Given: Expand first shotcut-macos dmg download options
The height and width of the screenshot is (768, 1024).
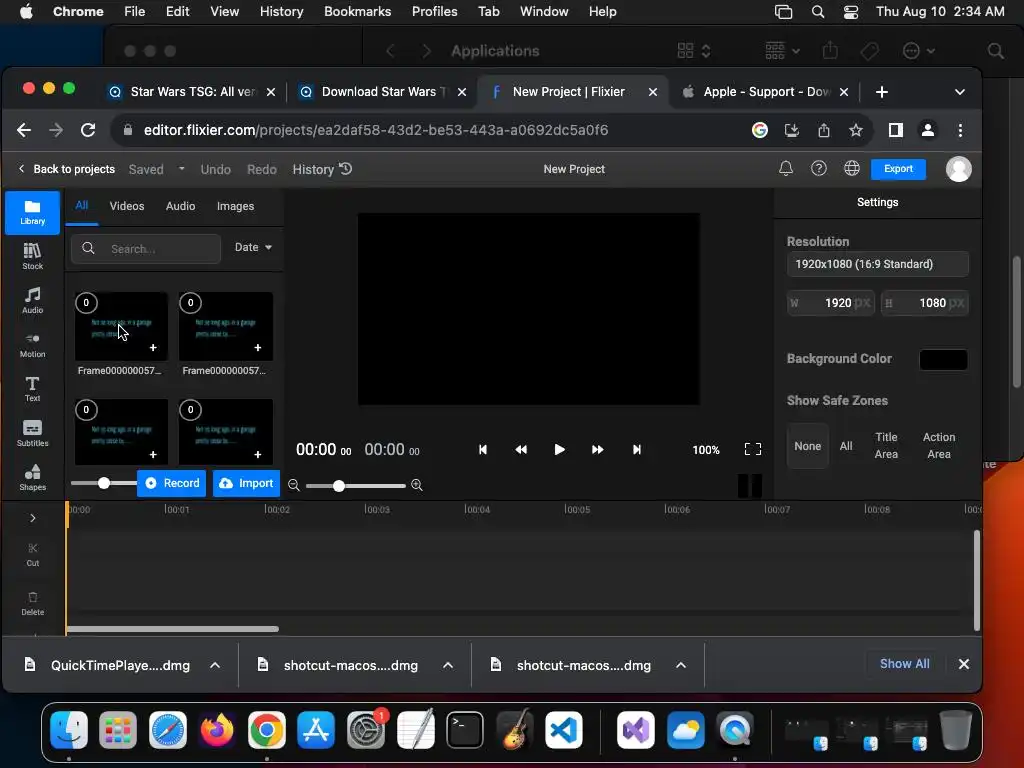Looking at the screenshot, I should click(x=448, y=665).
